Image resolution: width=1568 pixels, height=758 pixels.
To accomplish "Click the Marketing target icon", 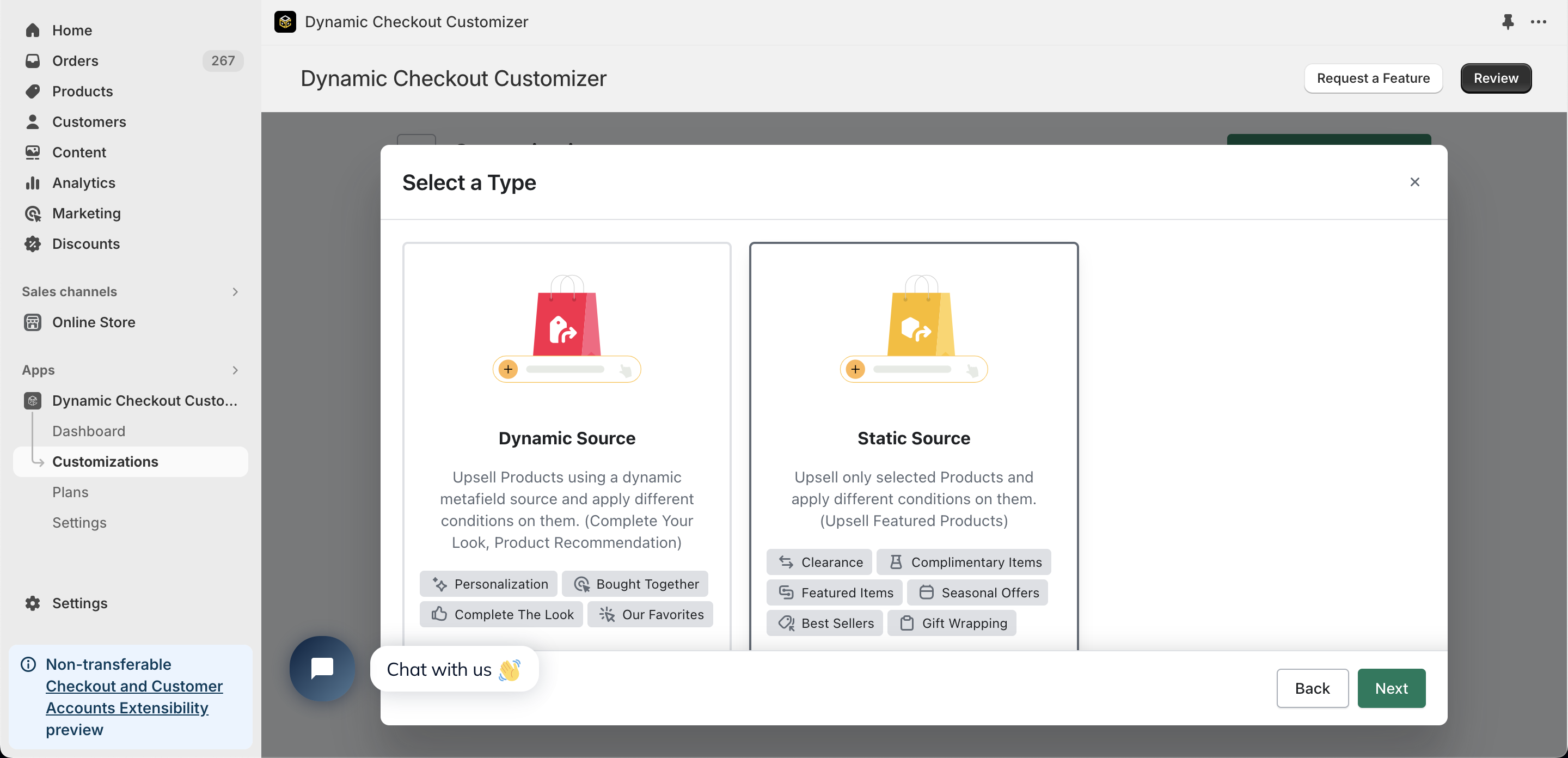I will pyautogui.click(x=33, y=213).
